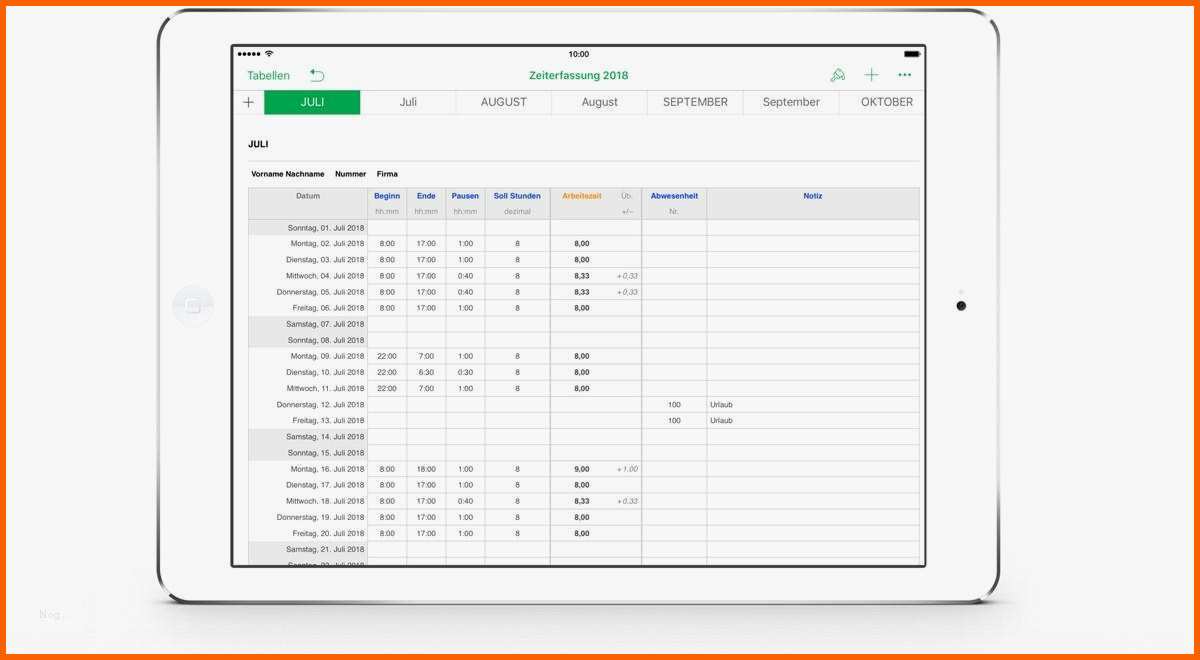The width and height of the screenshot is (1200, 660).
Task: Select the Notiz column header
Action: coord(813,196)
